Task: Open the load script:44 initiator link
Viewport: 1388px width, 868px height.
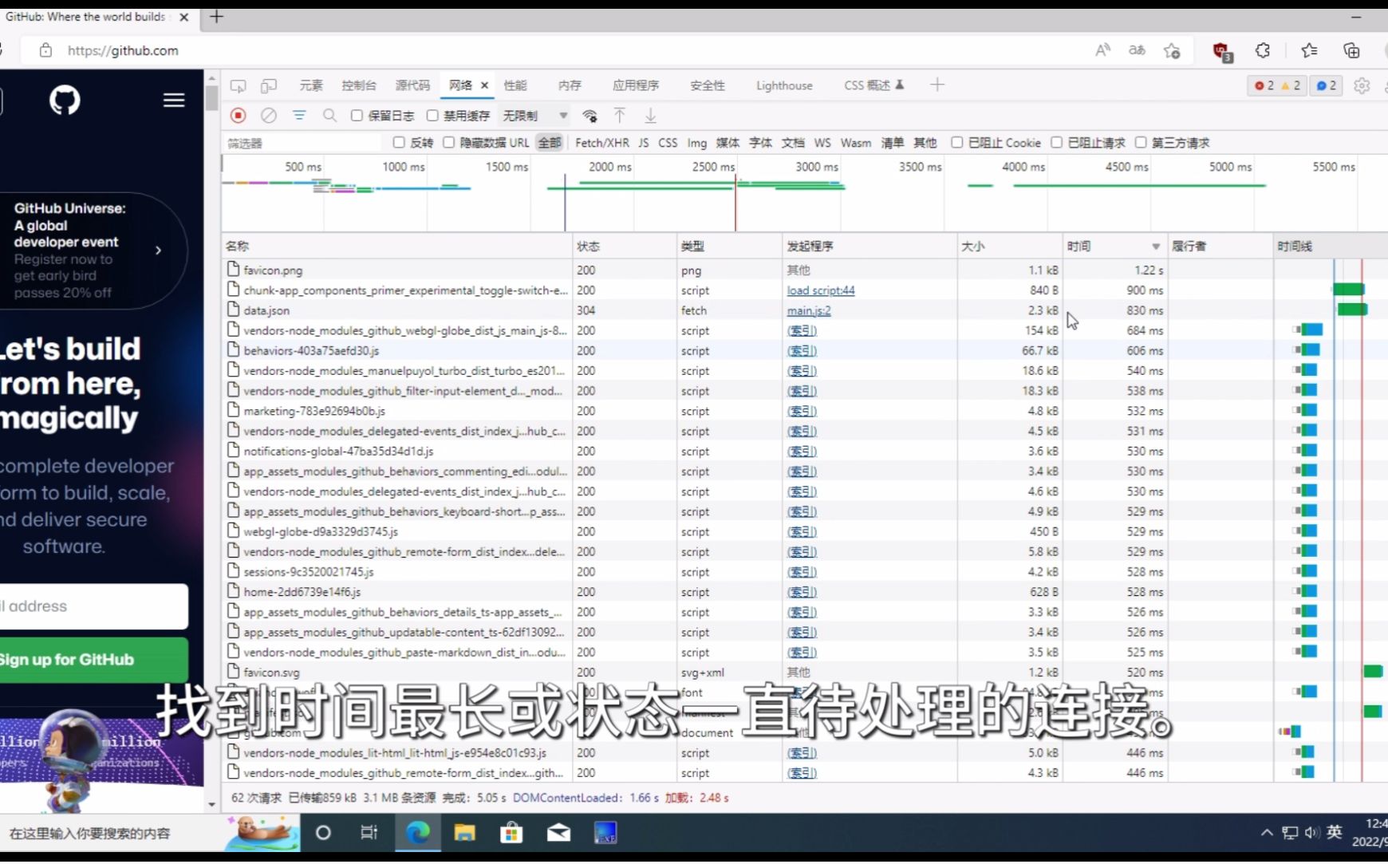Action: (821, 290)
